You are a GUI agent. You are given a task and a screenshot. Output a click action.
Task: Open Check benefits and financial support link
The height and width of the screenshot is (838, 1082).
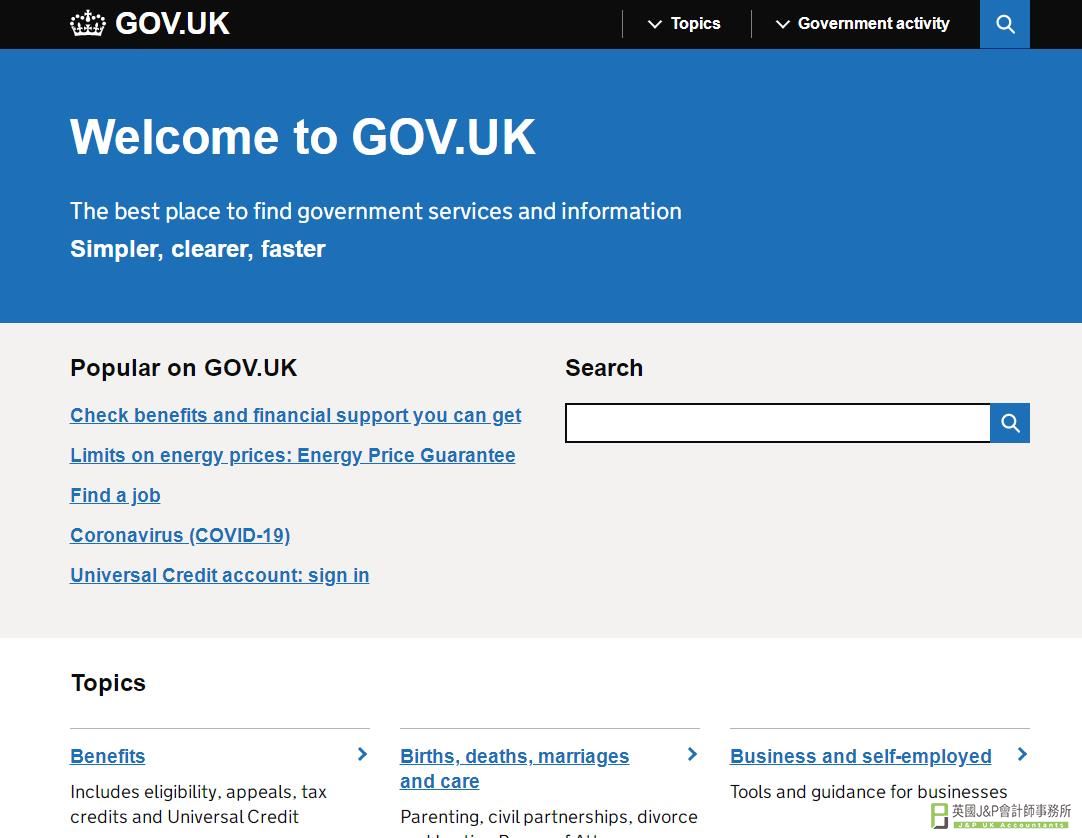[x=295, y=416]
